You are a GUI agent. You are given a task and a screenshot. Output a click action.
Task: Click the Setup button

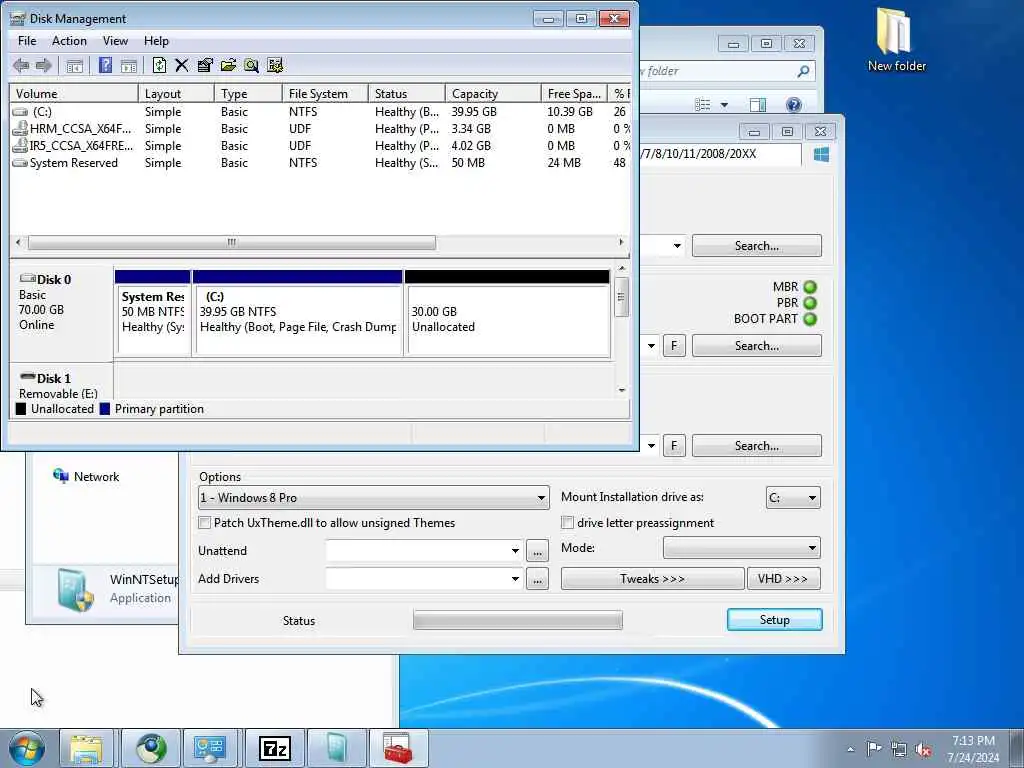775,620
